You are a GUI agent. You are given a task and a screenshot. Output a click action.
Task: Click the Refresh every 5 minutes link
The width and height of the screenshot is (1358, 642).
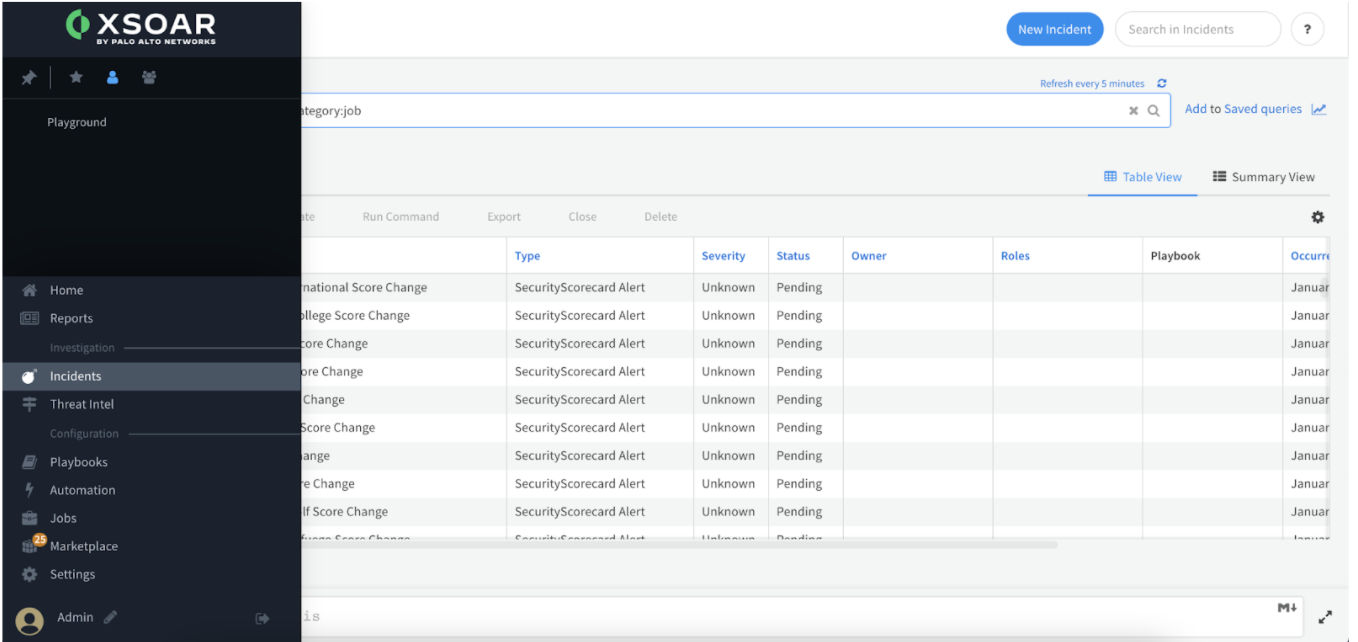1092,84
